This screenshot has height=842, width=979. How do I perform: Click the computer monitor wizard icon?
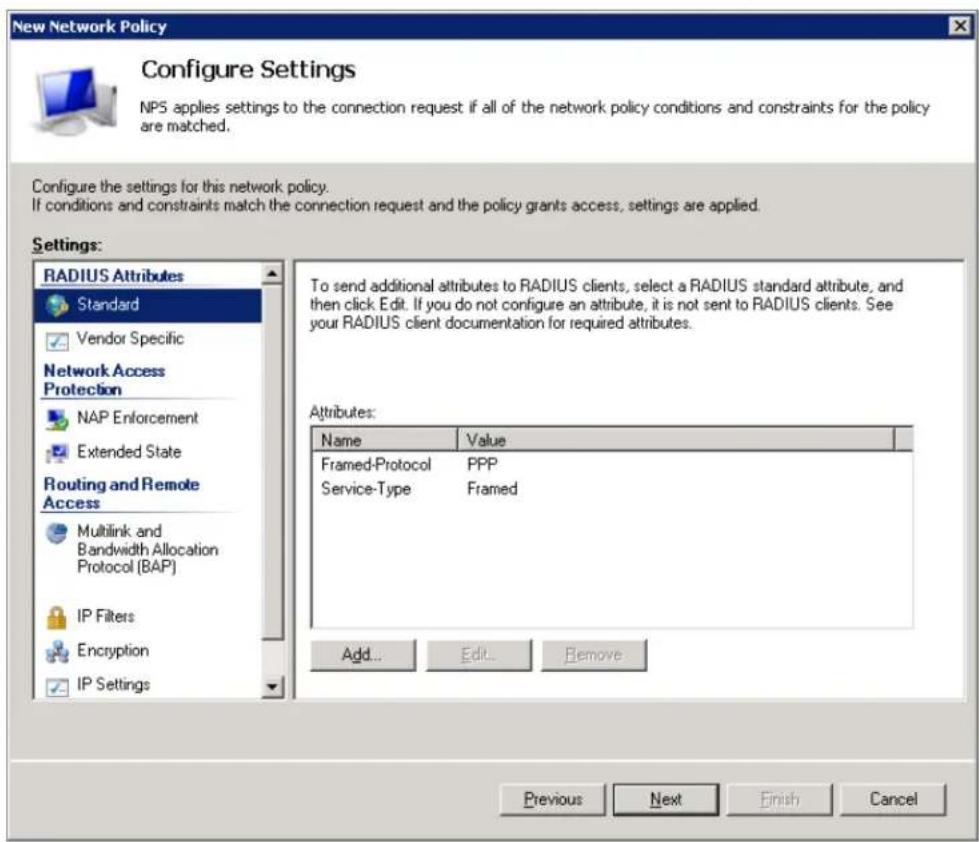tap(74, 100)
